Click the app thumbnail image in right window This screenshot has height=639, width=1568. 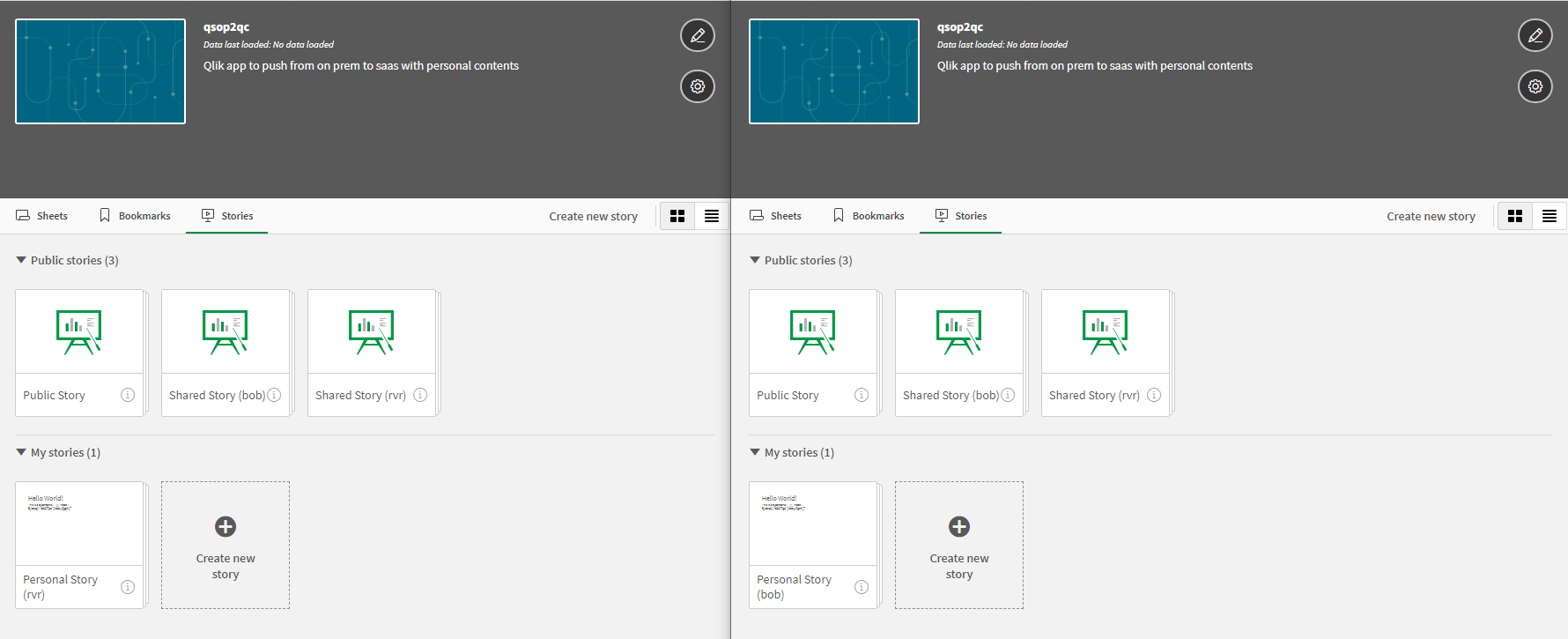834,71
